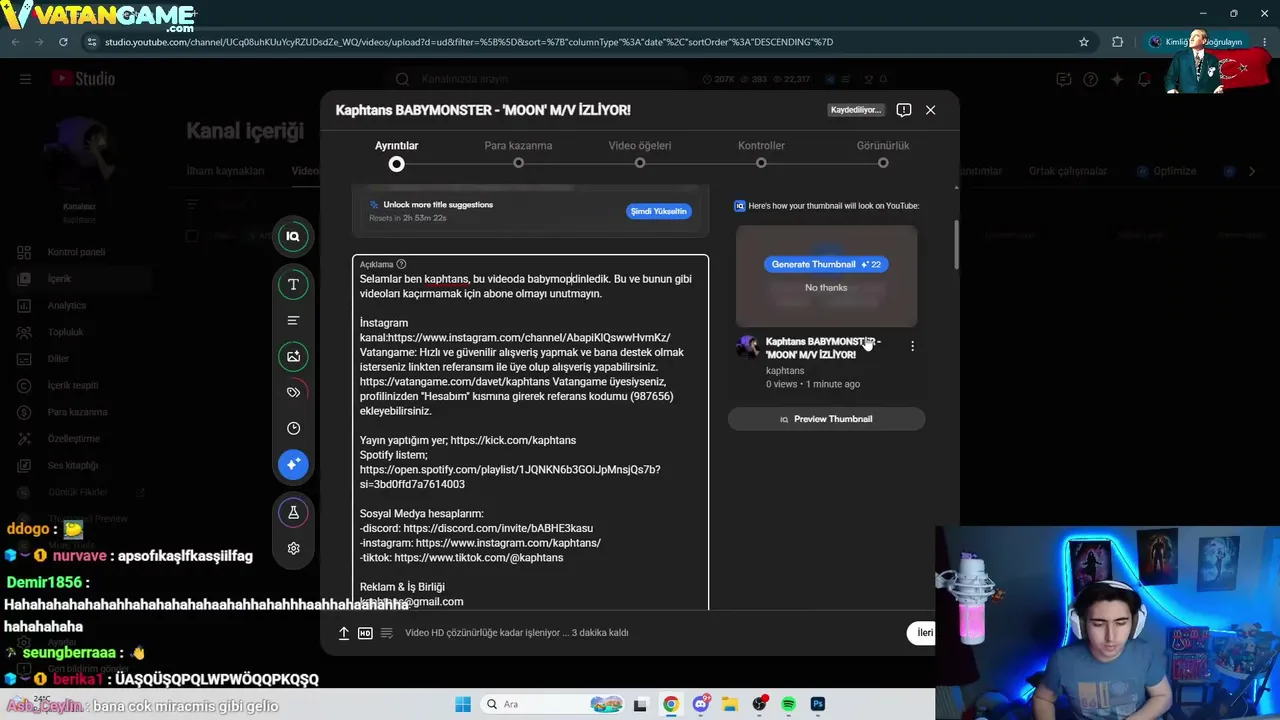The width and height of the screenshot is (1280, 720).
Task: View site information icon in address bar
Action: click(x=92, y=42)
